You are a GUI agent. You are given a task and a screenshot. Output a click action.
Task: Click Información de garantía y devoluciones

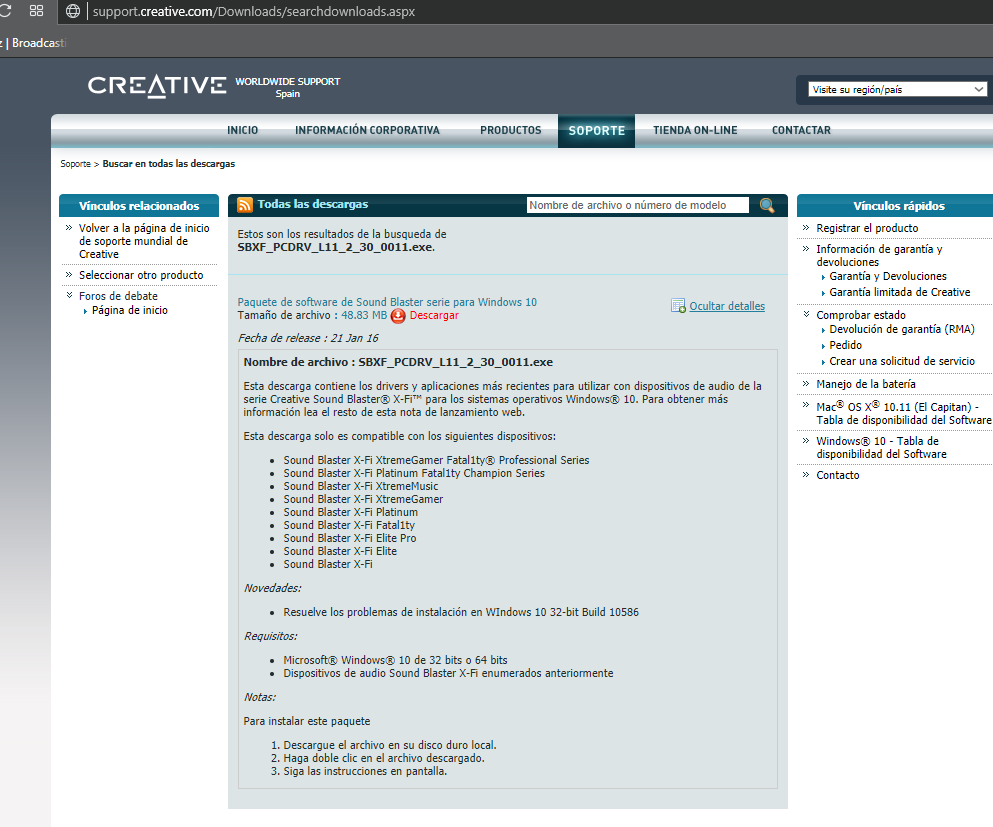(x=879, y=255)
